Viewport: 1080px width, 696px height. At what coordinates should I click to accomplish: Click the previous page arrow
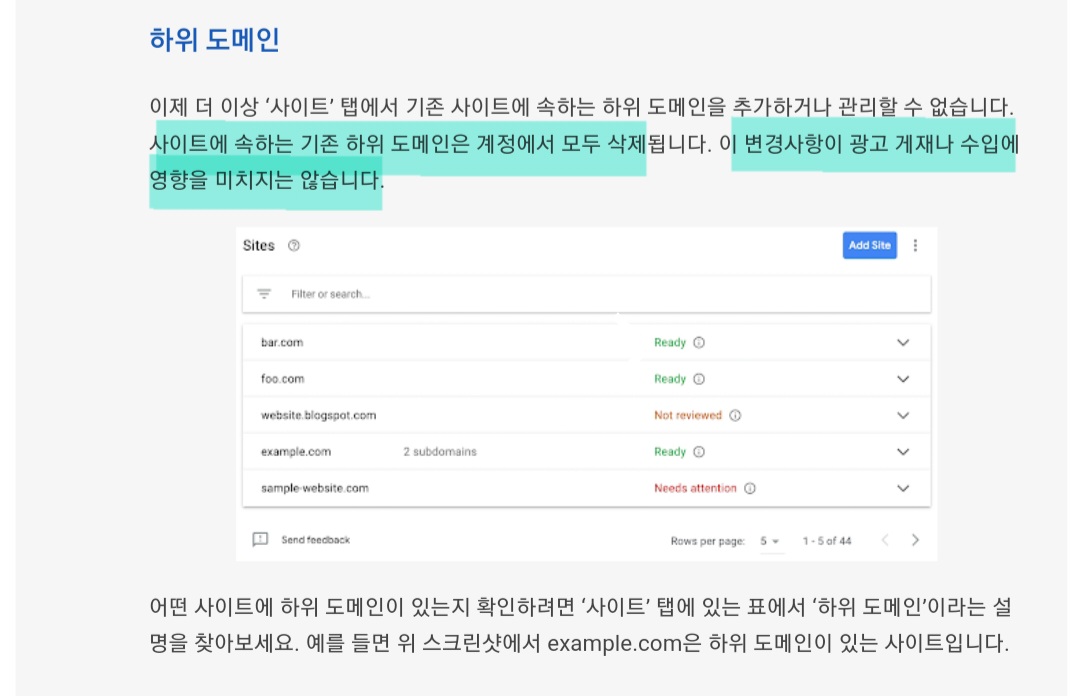[x=884, y=539]
